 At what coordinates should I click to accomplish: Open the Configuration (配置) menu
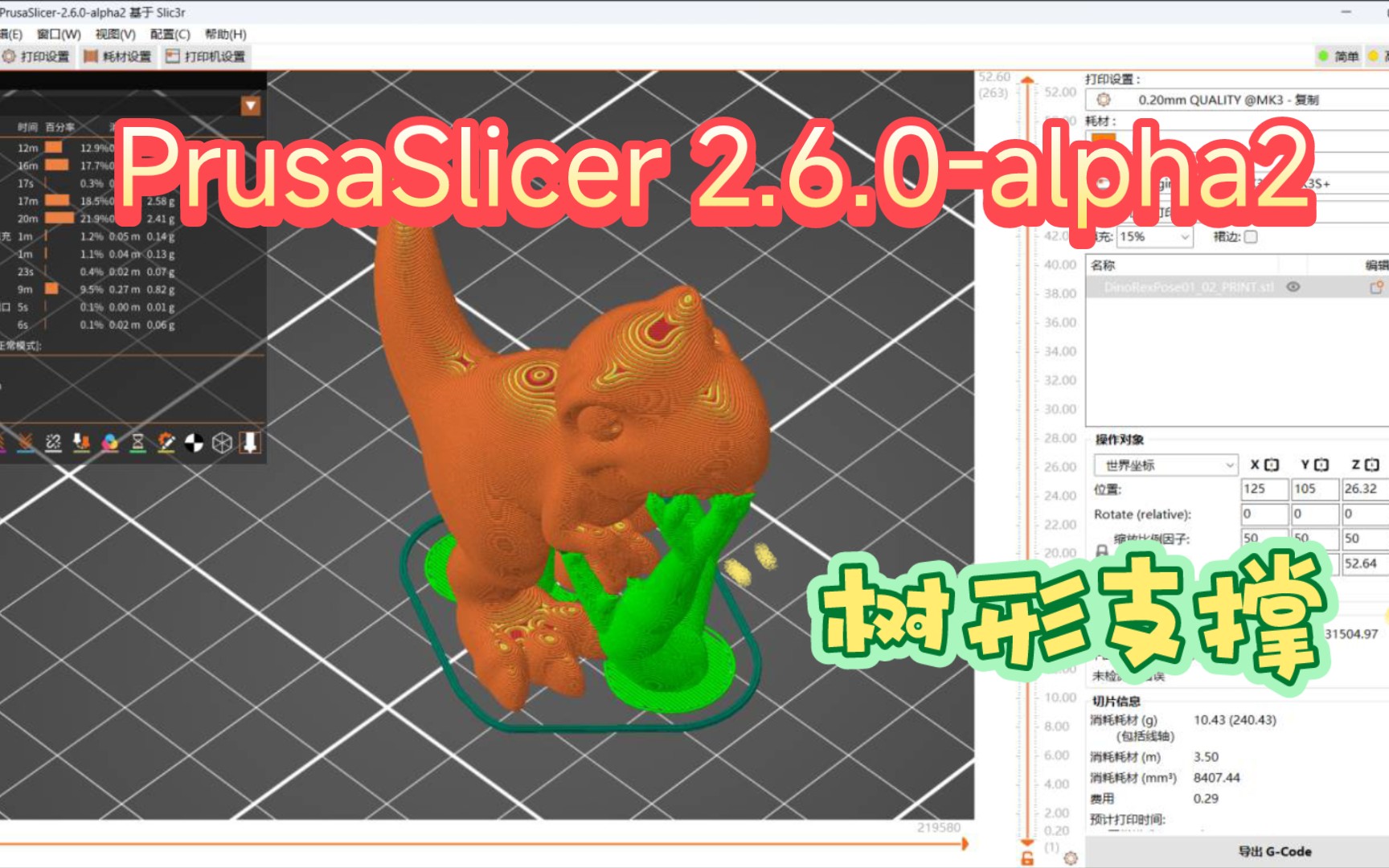pyautogui.click(x=170, y=34)
